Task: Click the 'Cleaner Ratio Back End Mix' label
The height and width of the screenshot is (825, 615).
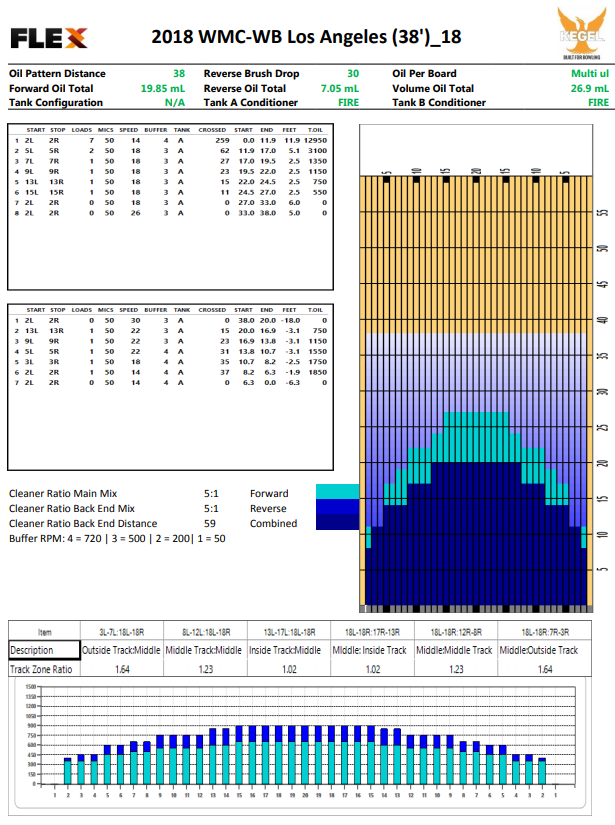Action: point(72,508)
